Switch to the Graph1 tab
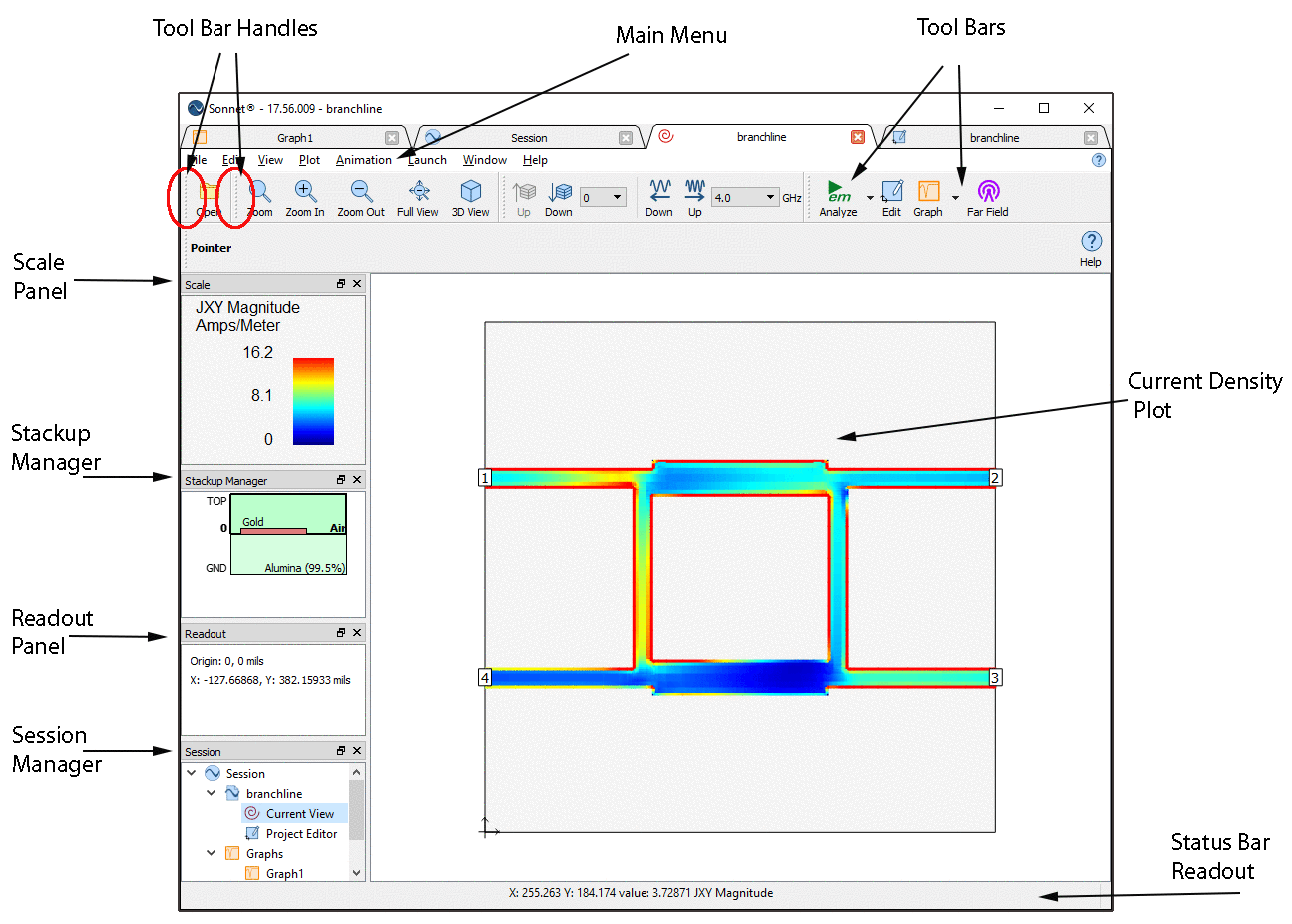 (295, 138)
